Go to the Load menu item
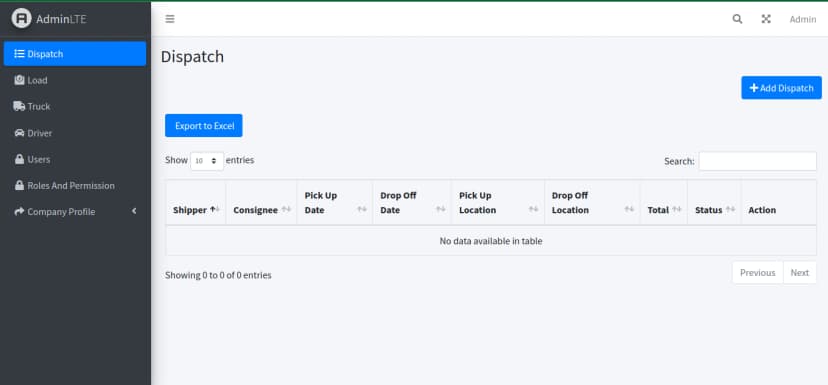828x385 pixels. pos(75,80)
